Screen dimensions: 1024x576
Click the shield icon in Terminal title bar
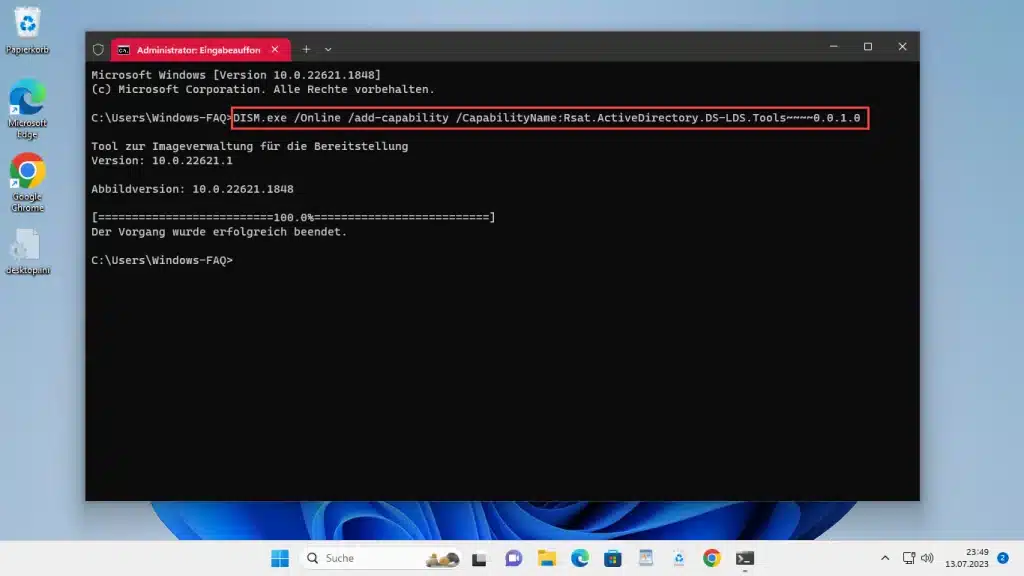tap(98, 50)
